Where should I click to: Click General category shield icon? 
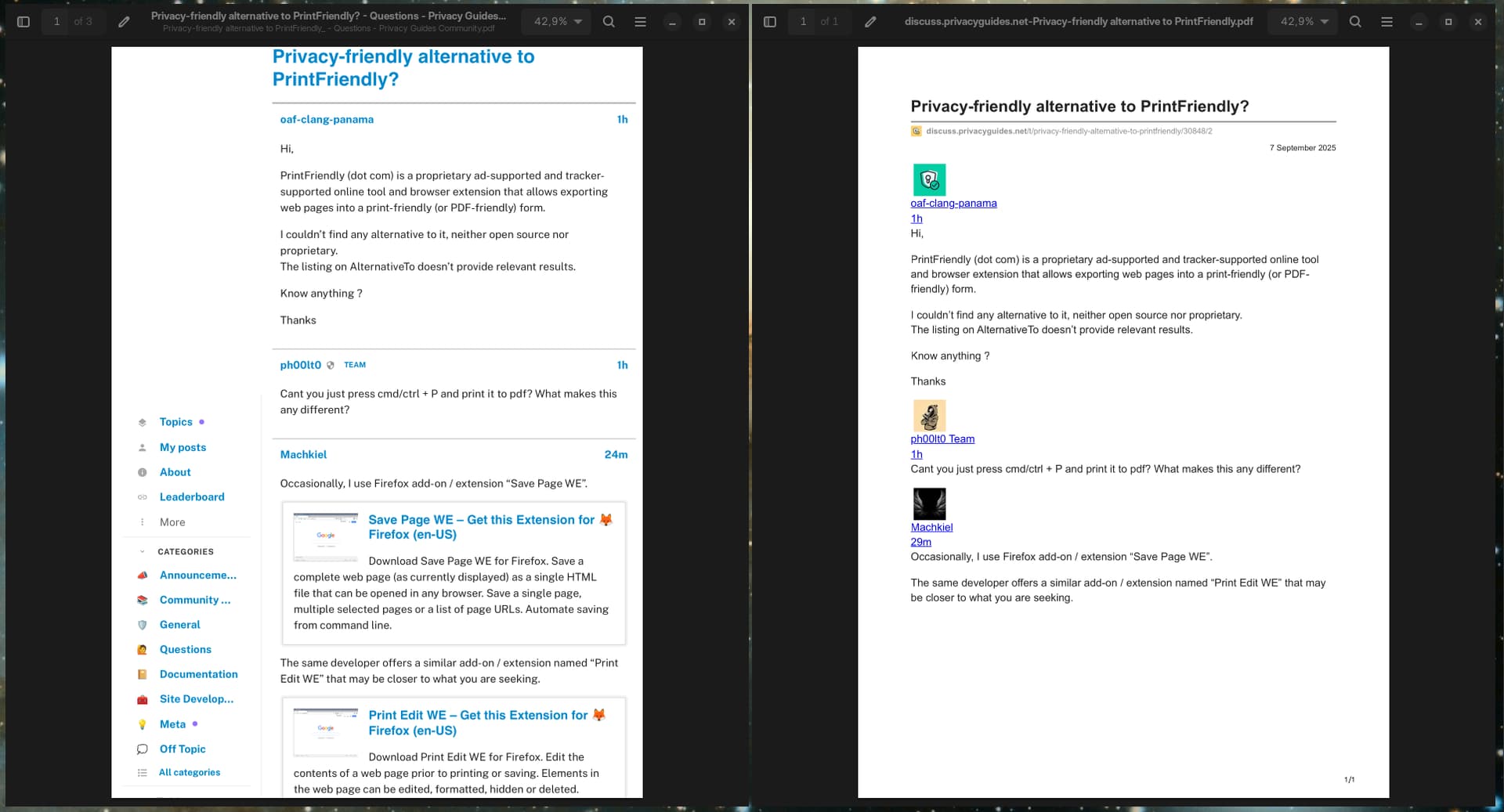tap(142, 625)
